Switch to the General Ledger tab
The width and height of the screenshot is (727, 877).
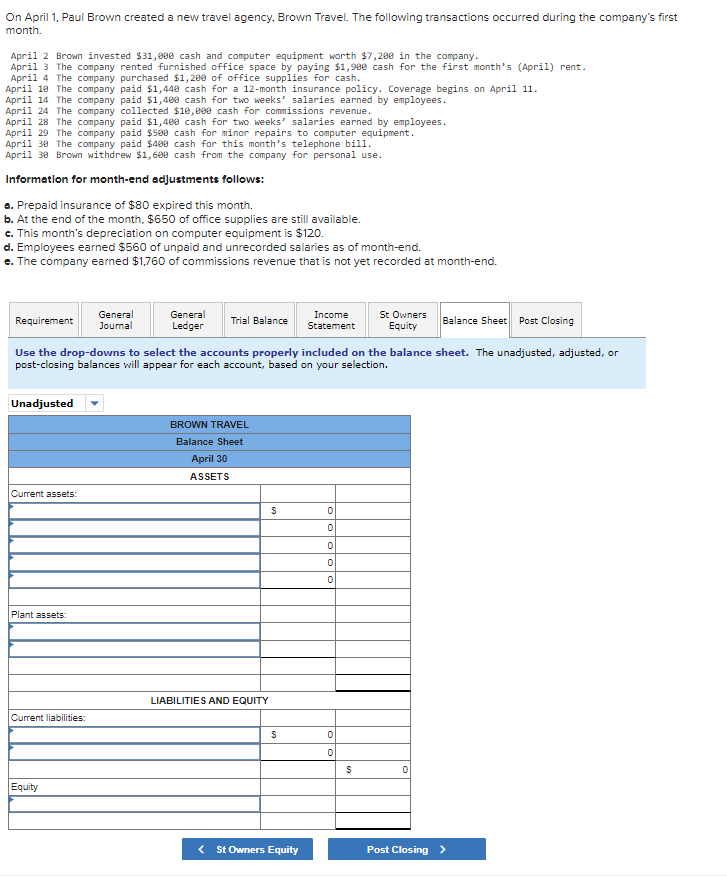tap(188, 320)
